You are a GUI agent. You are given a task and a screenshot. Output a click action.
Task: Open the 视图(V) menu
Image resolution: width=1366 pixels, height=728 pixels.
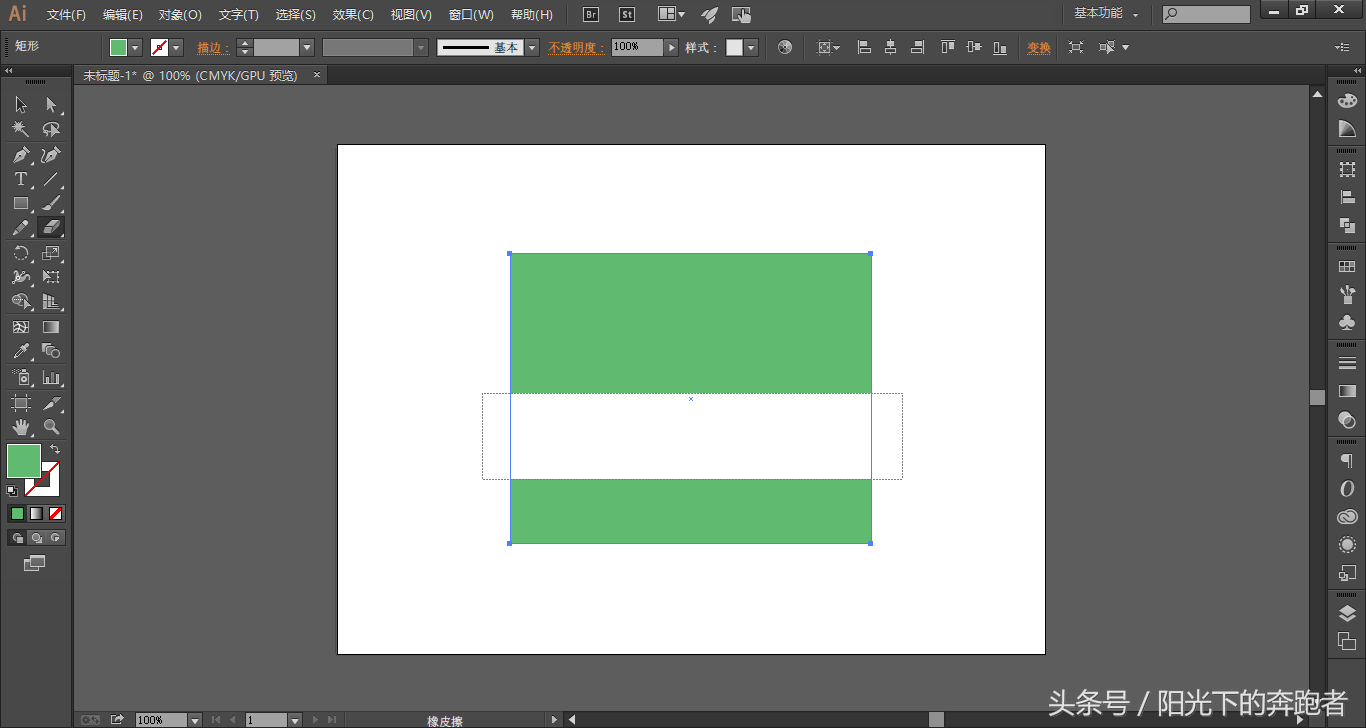click(411, 15)
